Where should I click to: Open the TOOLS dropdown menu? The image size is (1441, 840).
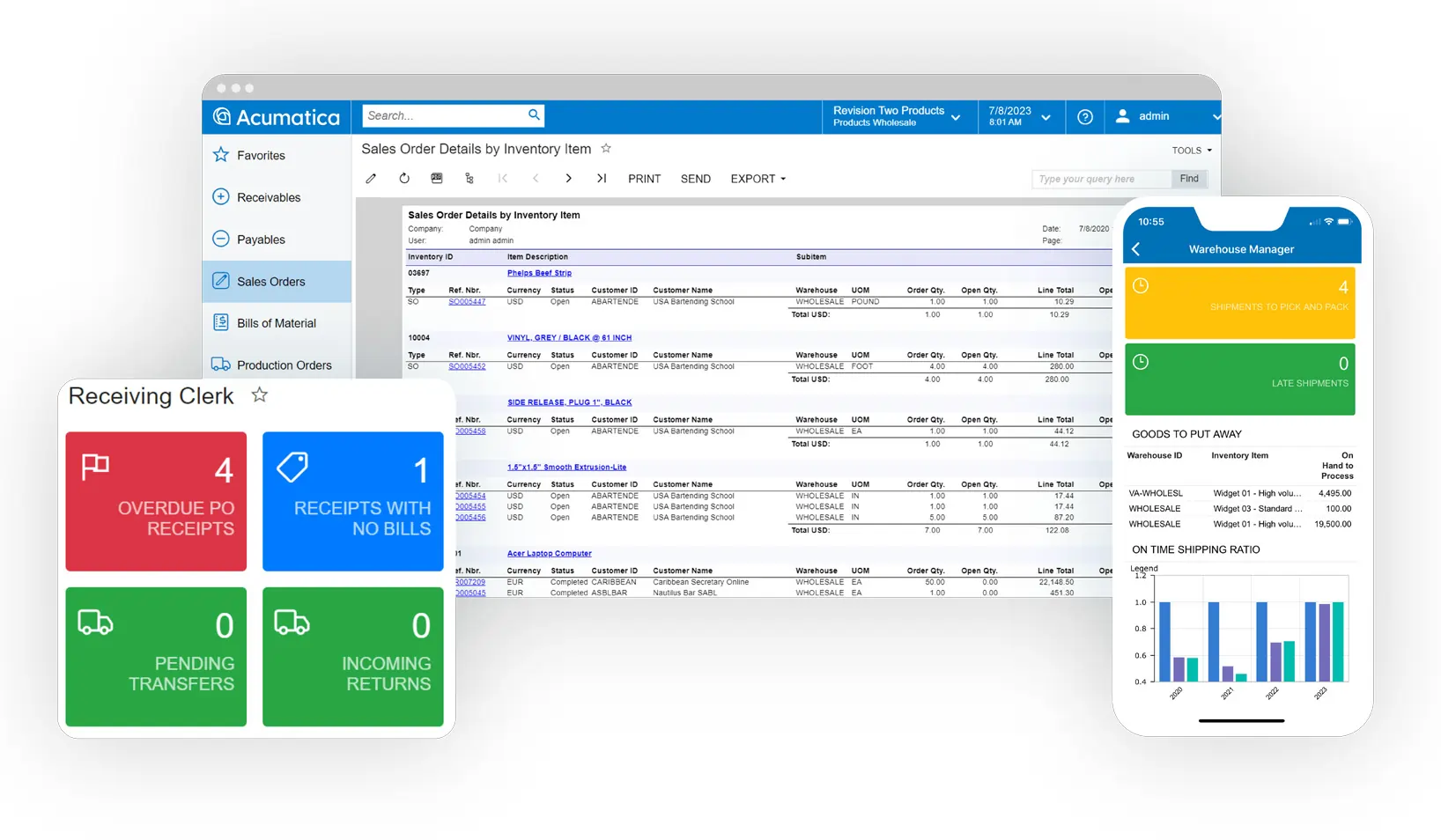(1192, 151)
